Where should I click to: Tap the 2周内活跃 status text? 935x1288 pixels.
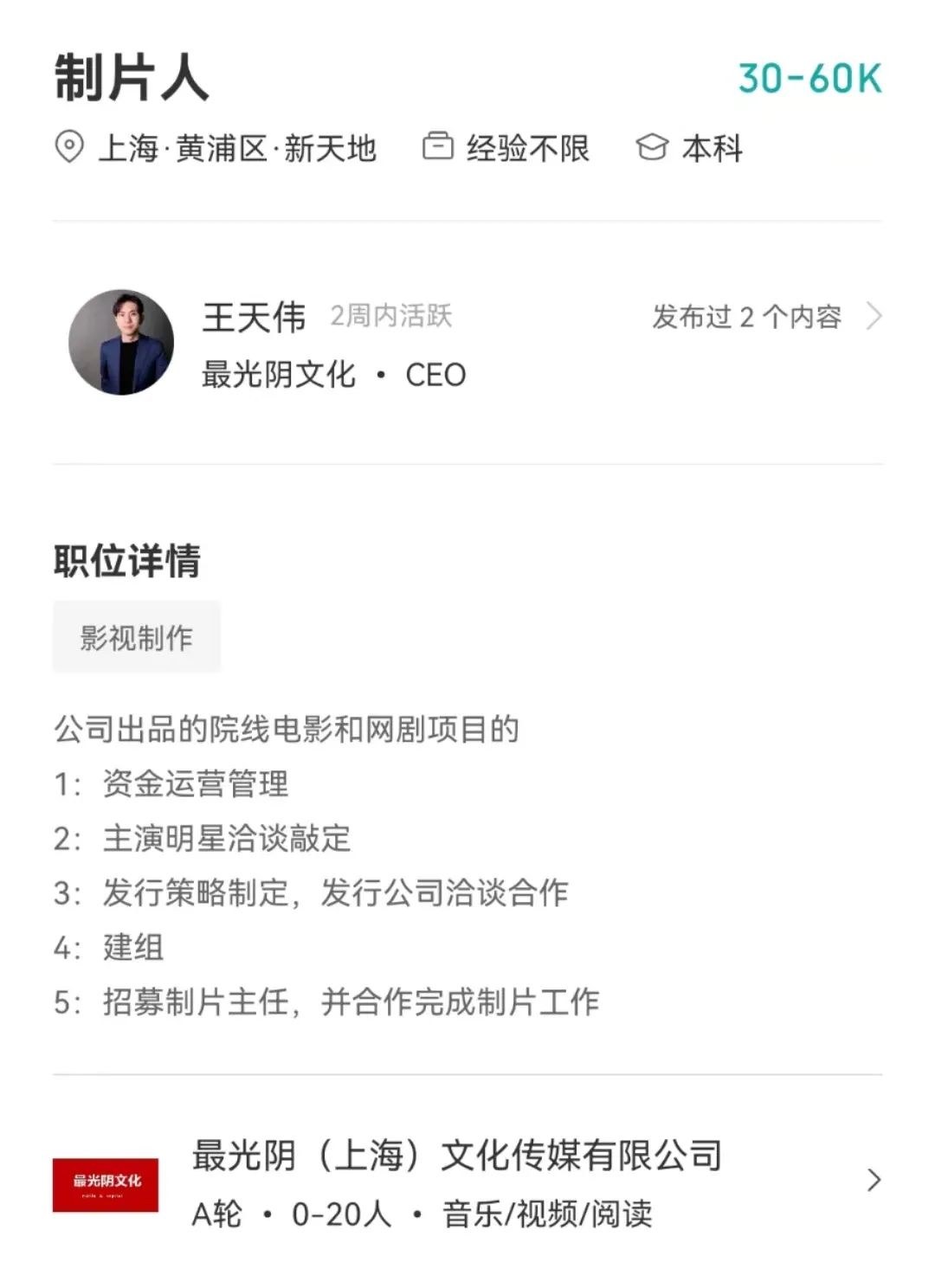(x=391, y=316)
